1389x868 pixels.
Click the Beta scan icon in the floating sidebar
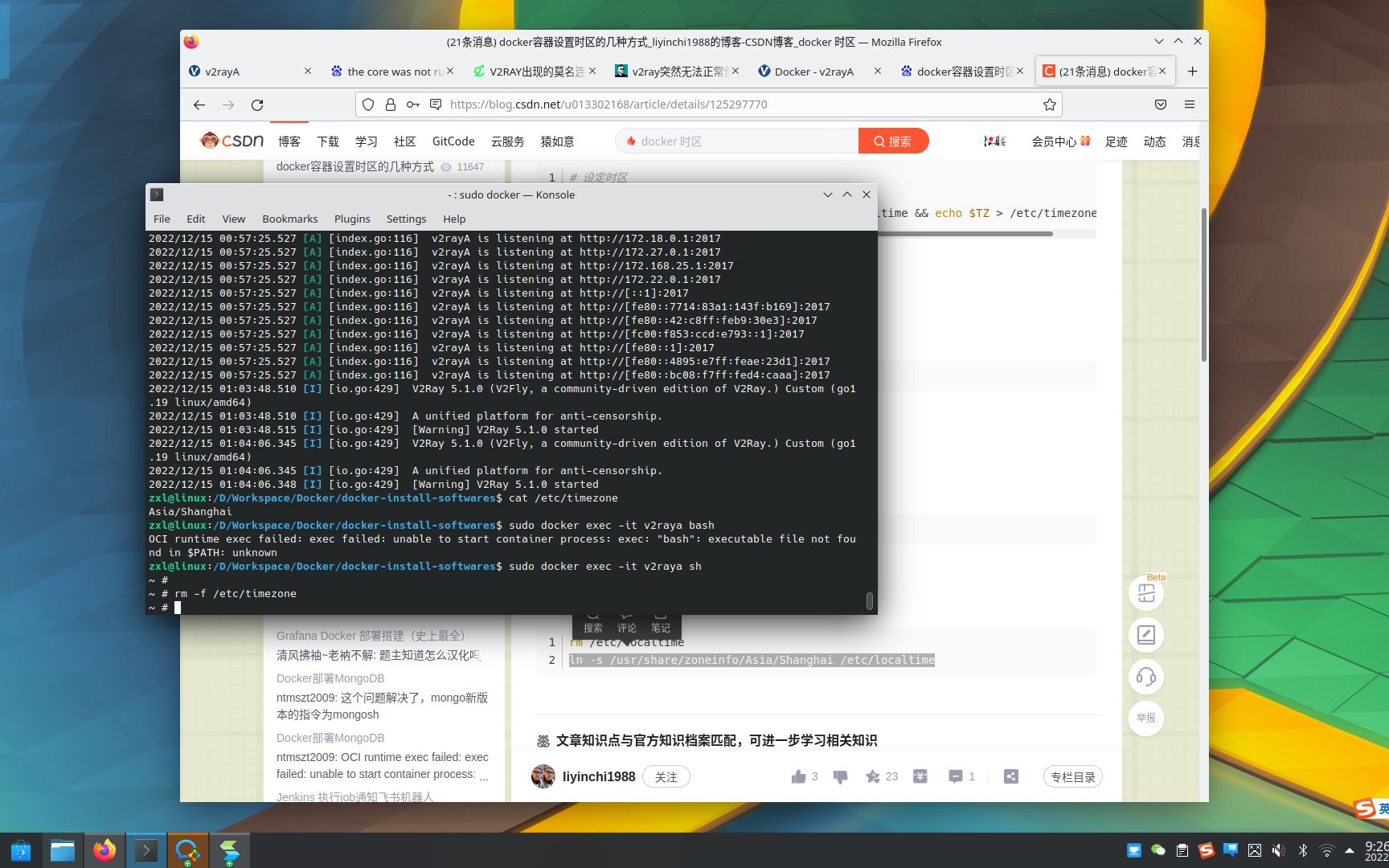point(1146,593)
